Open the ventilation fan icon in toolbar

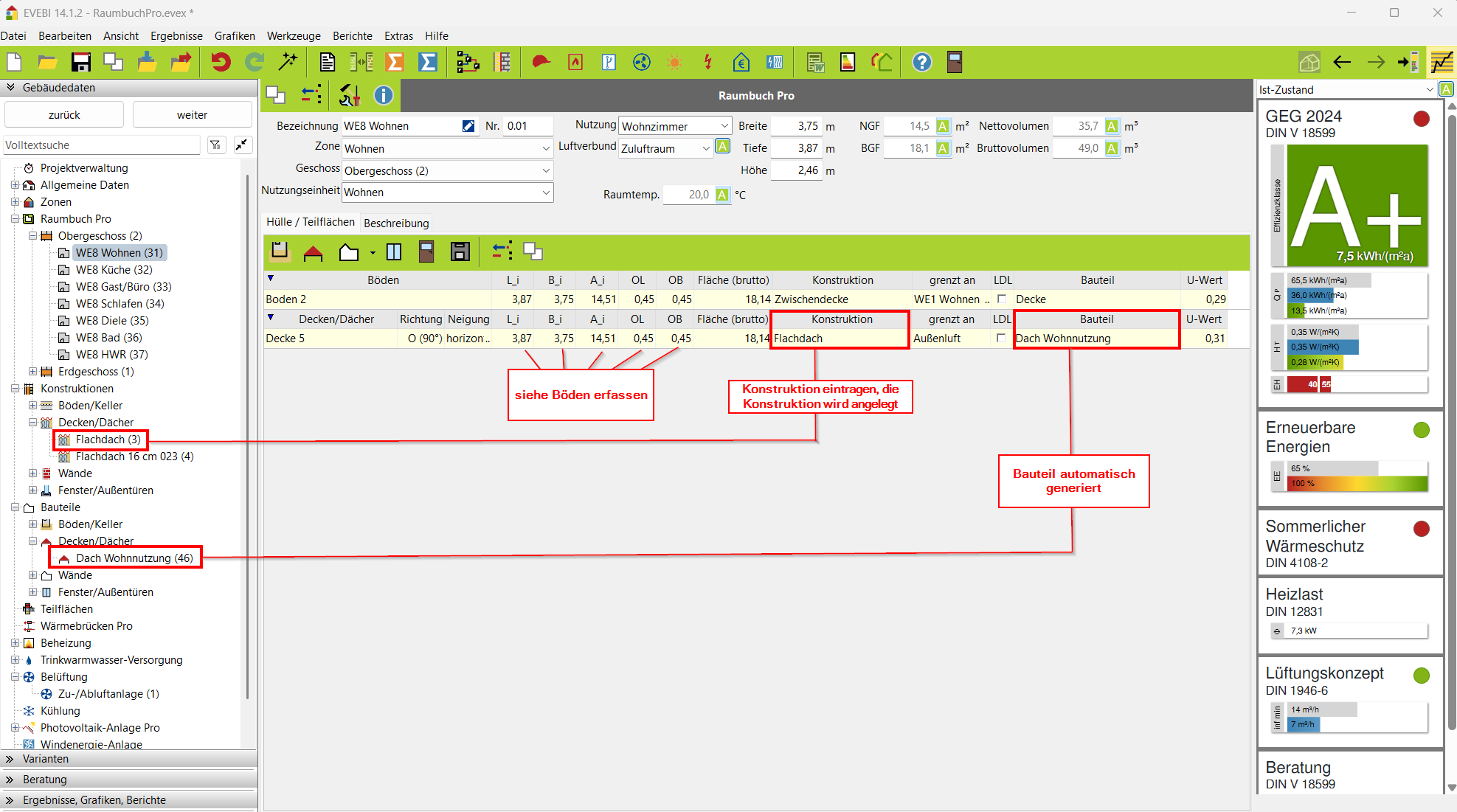tap(642, 63)
